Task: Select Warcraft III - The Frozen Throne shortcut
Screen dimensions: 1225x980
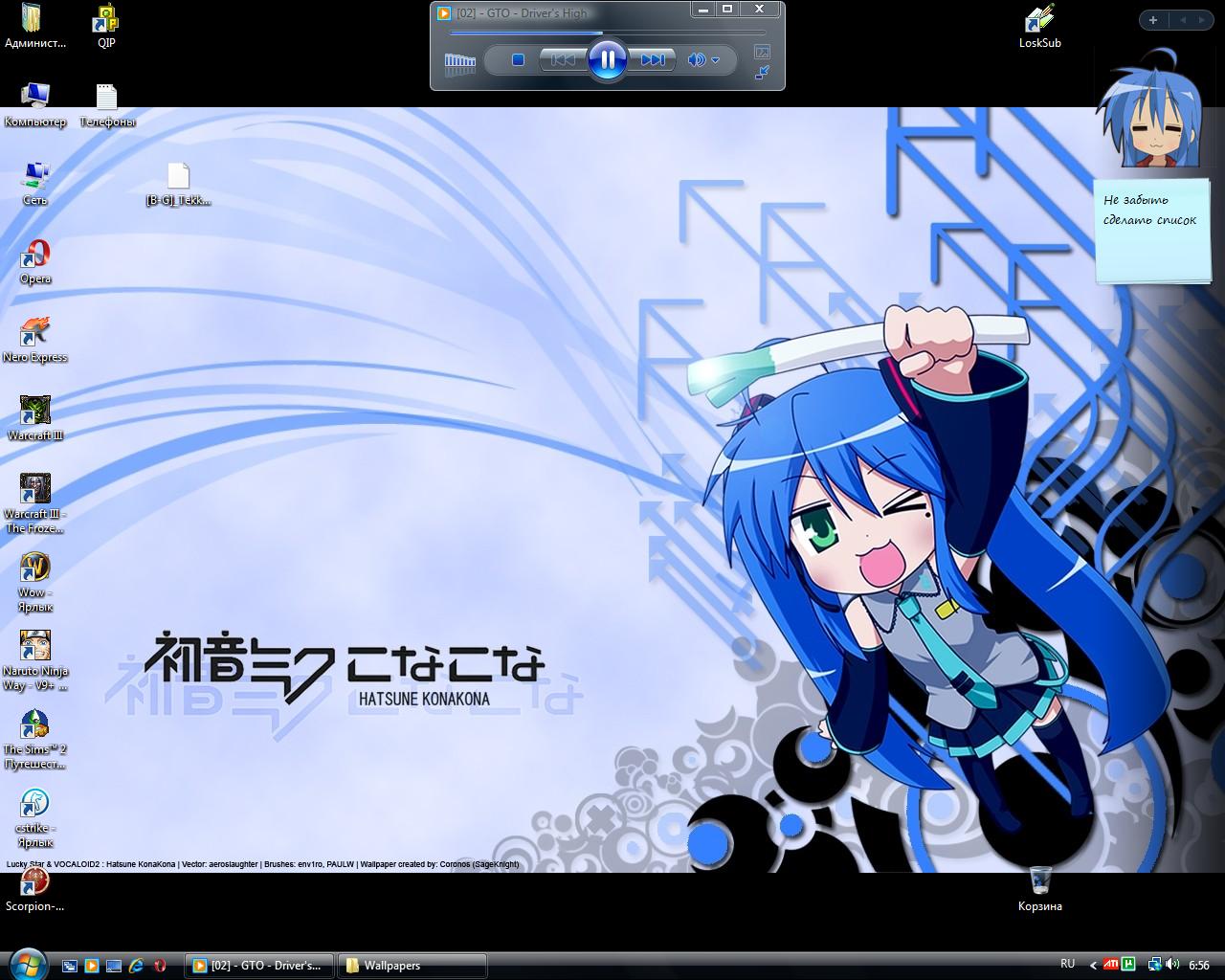Action: pyautogui.click(x=35, y=502)
